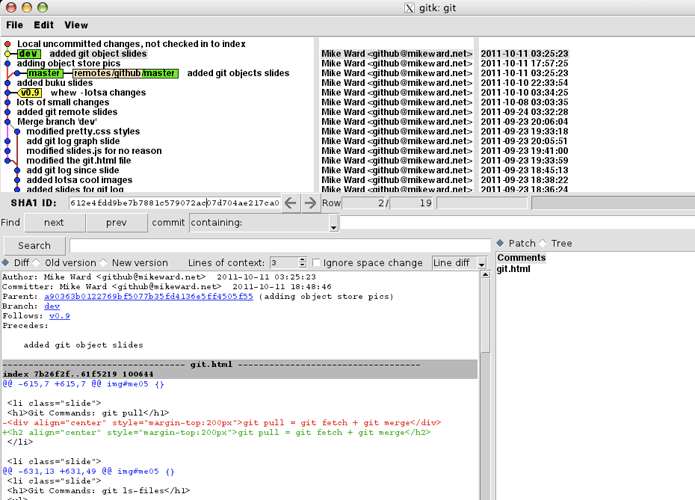Click the yellow 'v0.9' tag label
The width and height of the screenshot is (695, 500).
(30, 93)
